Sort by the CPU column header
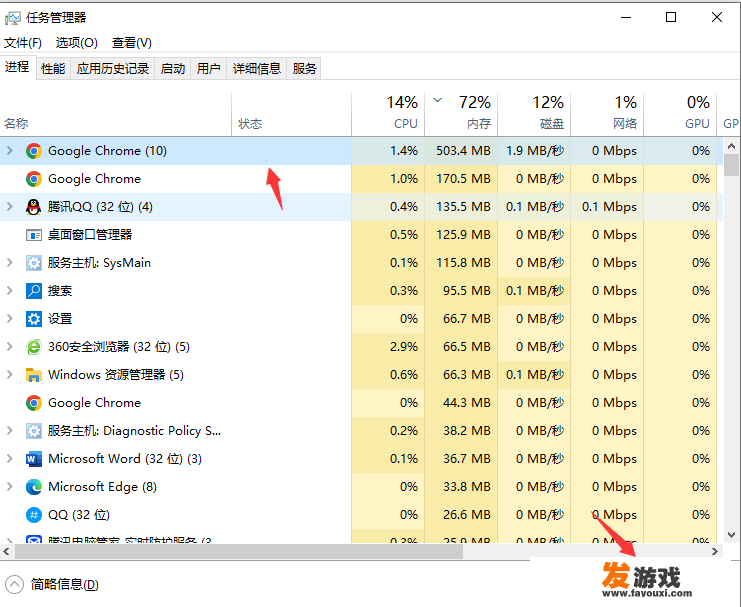This screenshot has width=741, height=607. (388, 113)
